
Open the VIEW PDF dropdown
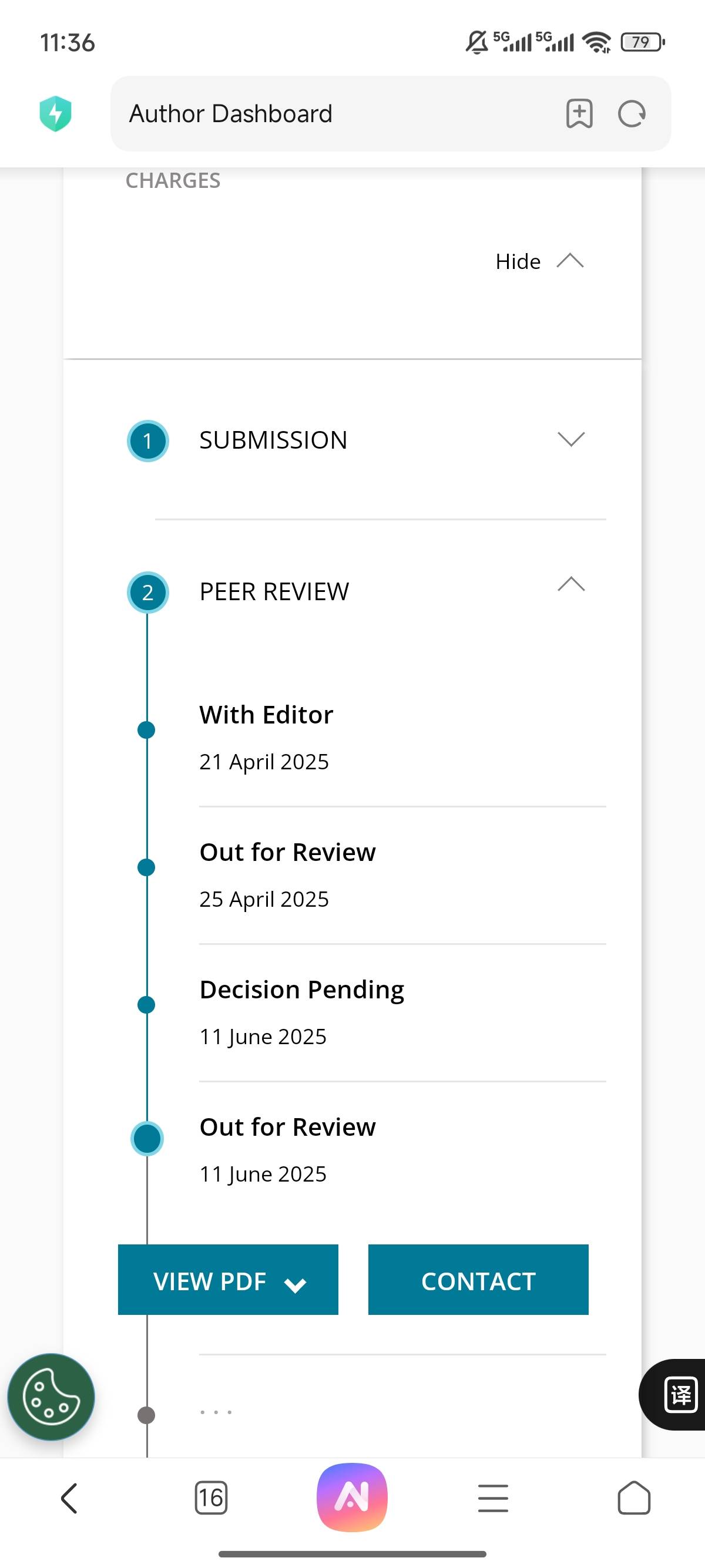pos(229,1280)
